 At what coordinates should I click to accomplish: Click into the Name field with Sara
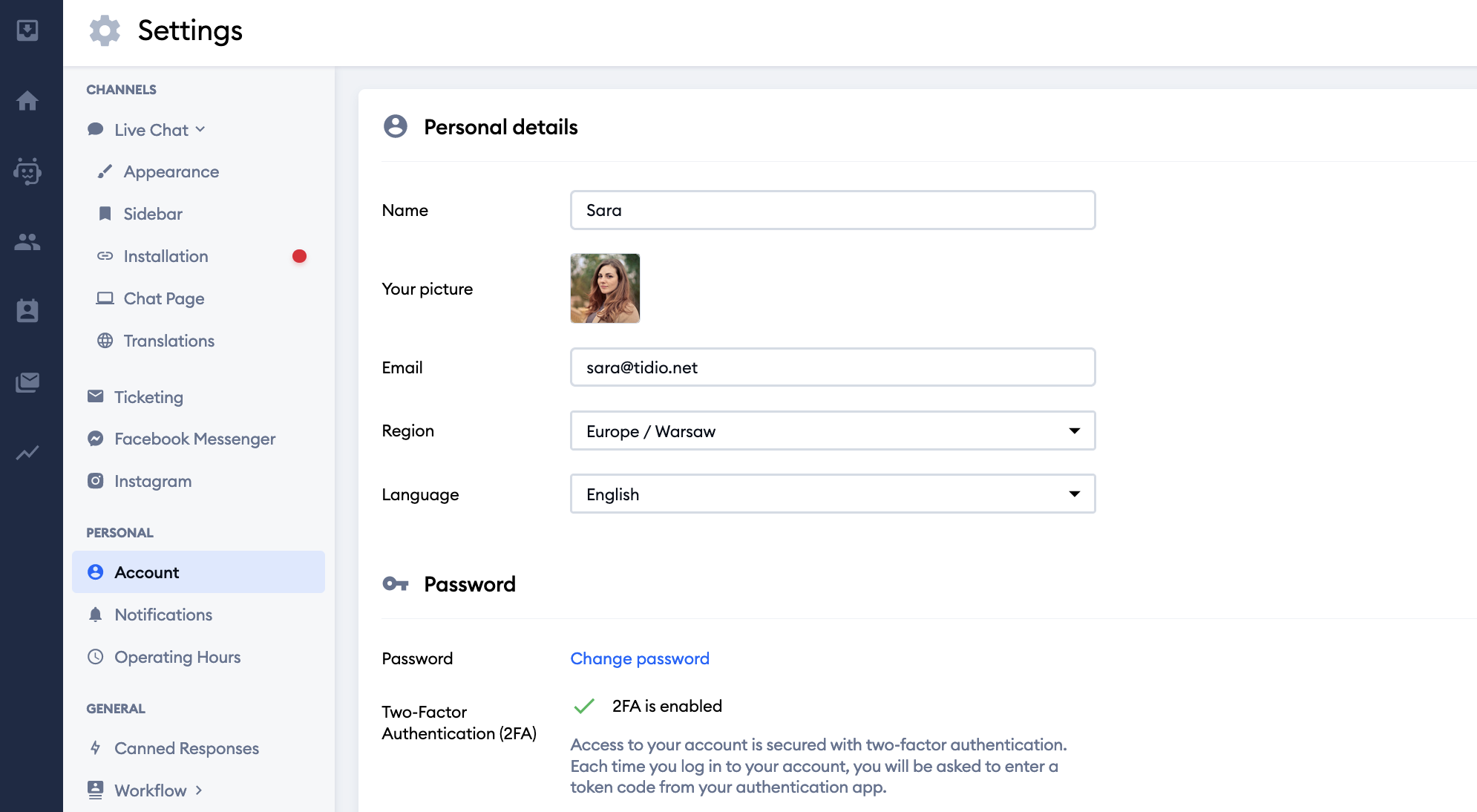pos(833,210)
